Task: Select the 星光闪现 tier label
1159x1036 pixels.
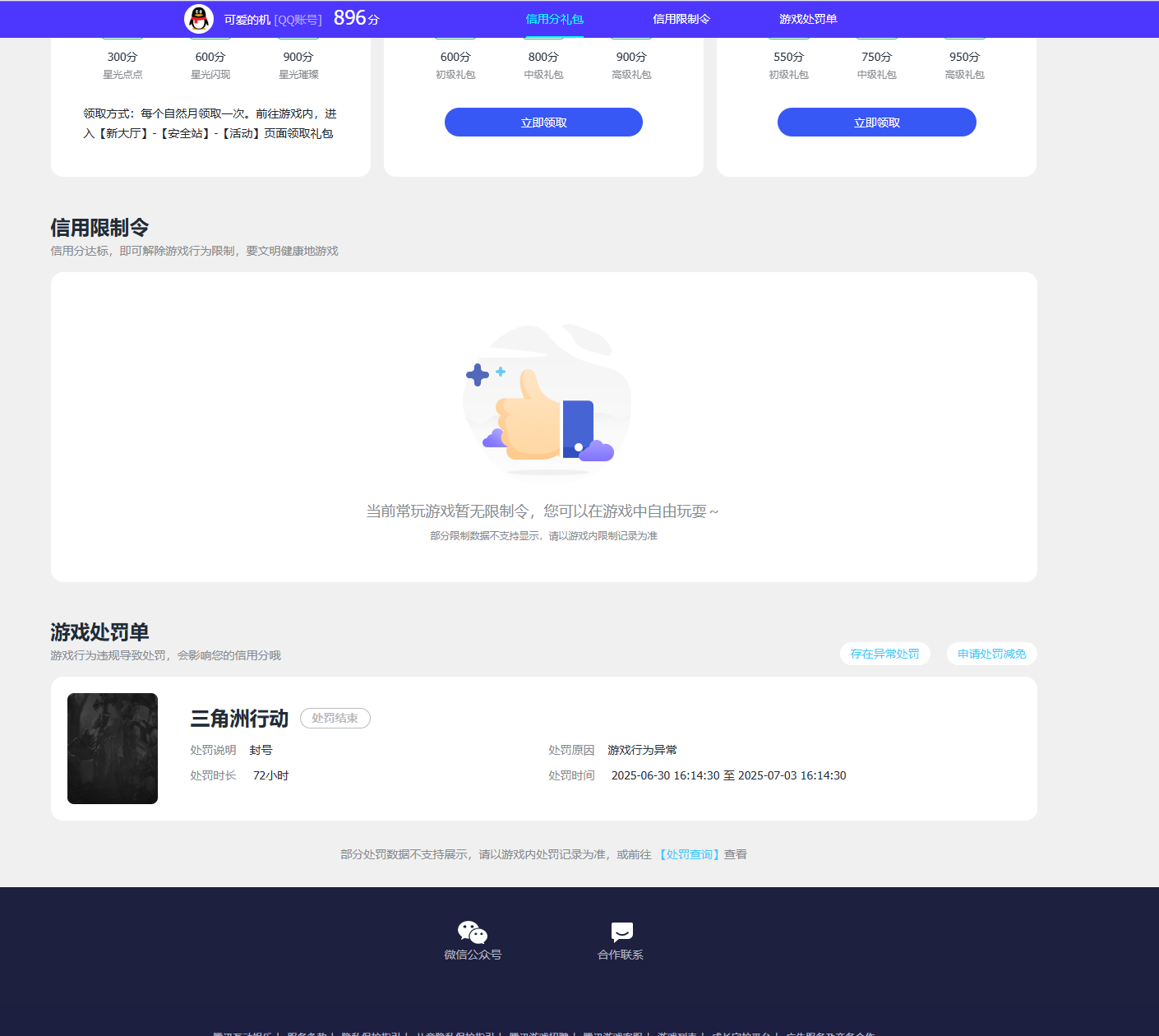Action: (210, 75)
